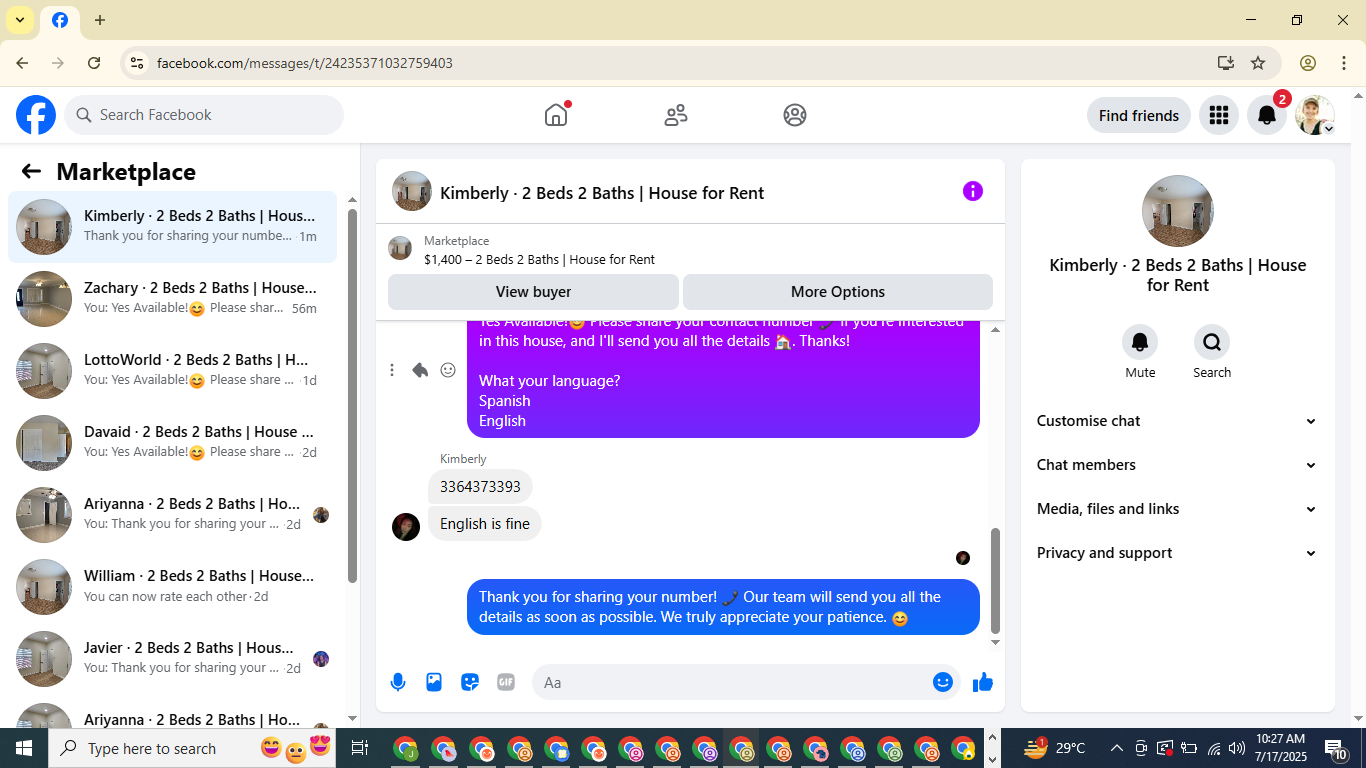
Task: Search in conversation magnifier icon
Action: (1212, 342)
